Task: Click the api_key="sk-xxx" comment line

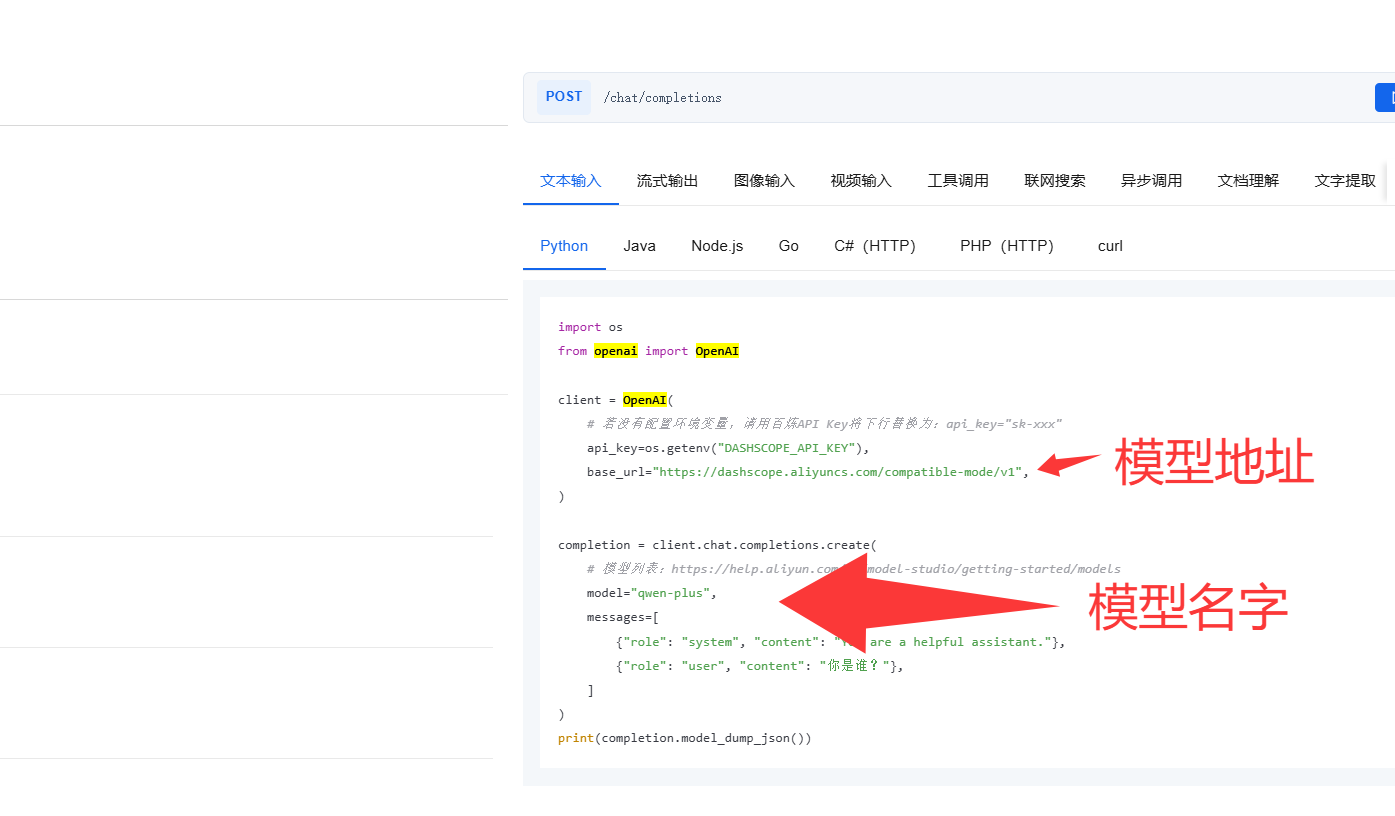Action: tap(824, 424)
